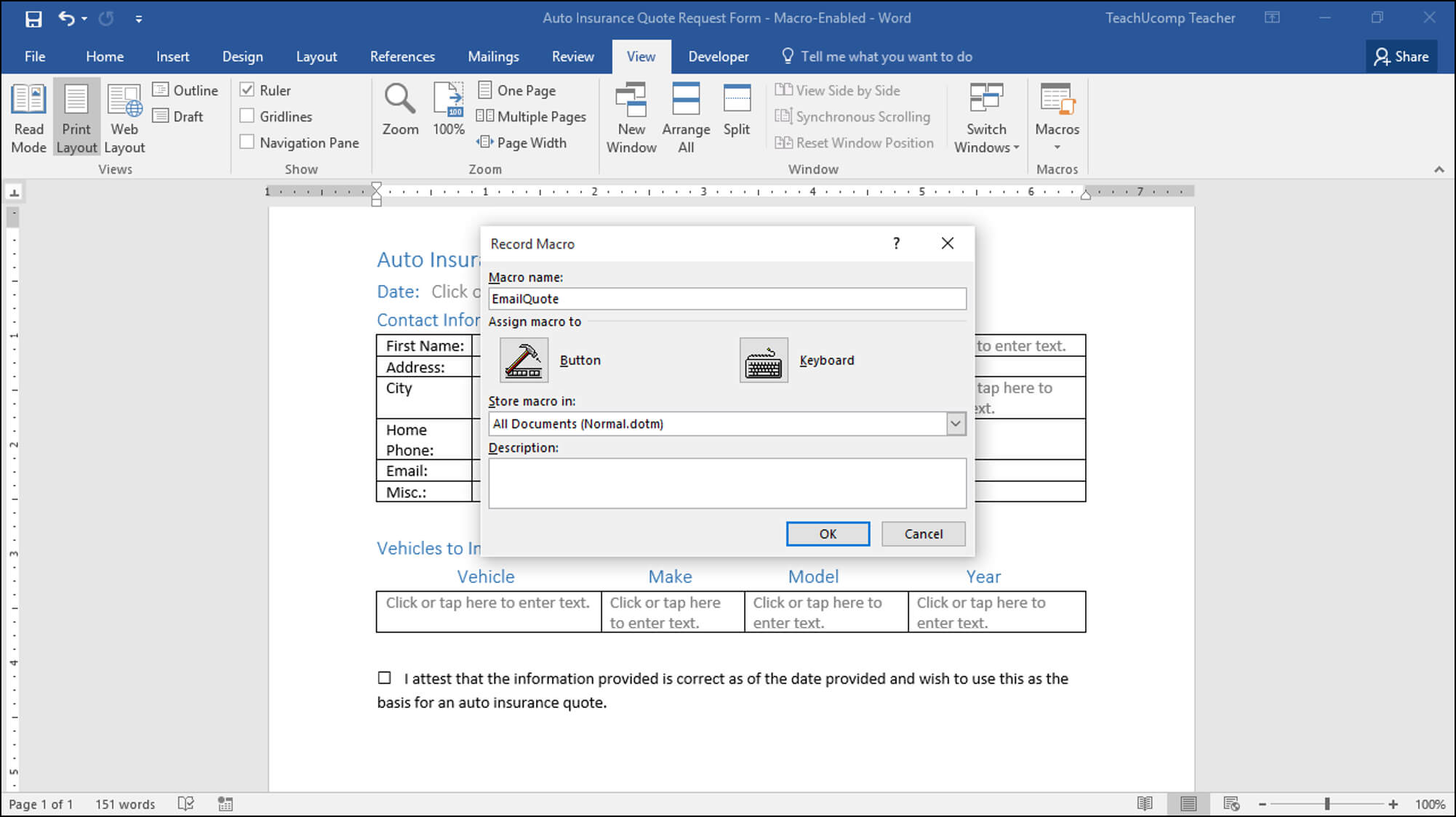The height and width of the screenshot is (817, 1456).
Task: Click OK to confirm the macro
Action: (x=828, y=533)
